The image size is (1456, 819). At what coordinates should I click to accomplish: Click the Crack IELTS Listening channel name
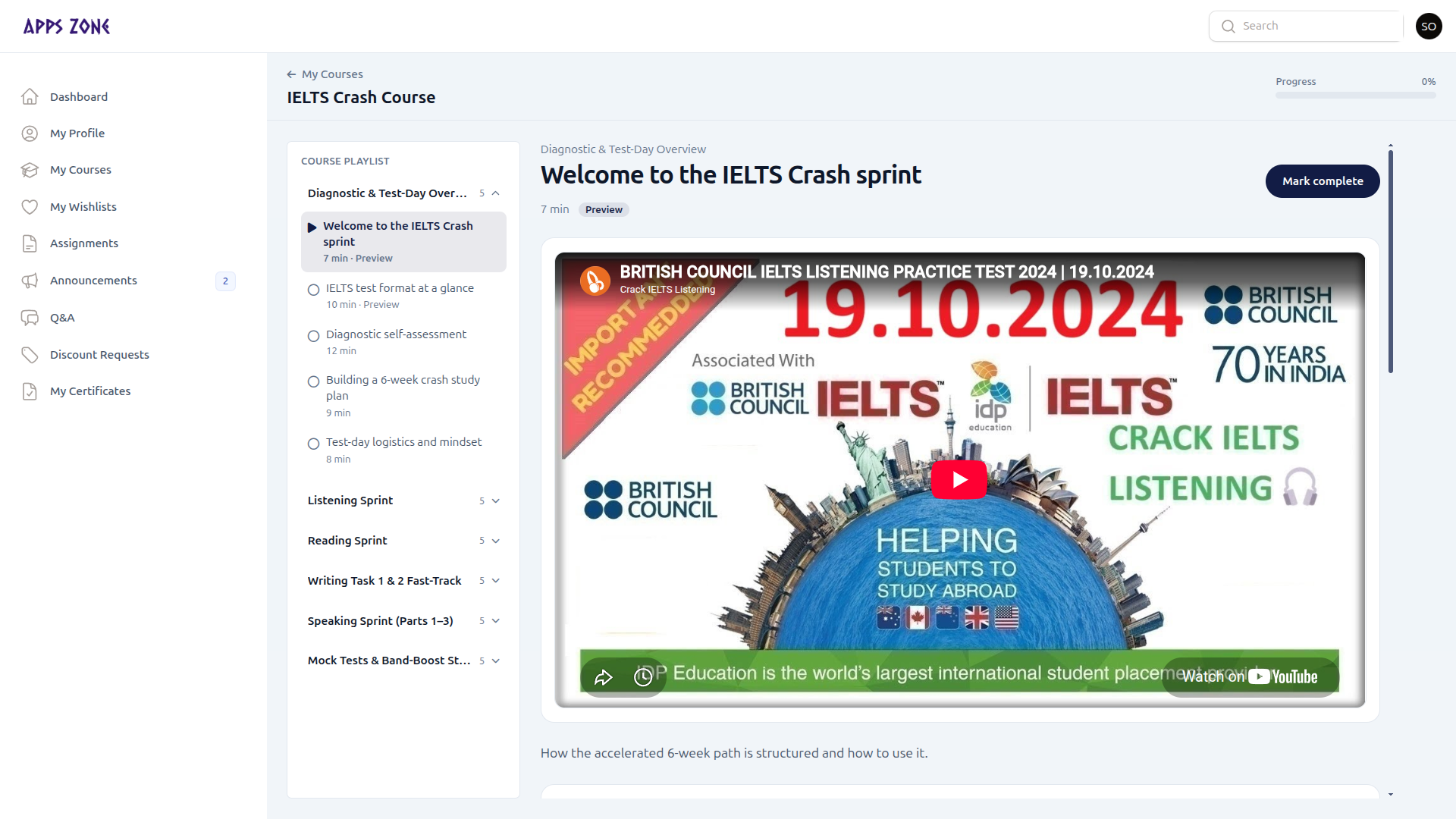[x=667, y=290]
